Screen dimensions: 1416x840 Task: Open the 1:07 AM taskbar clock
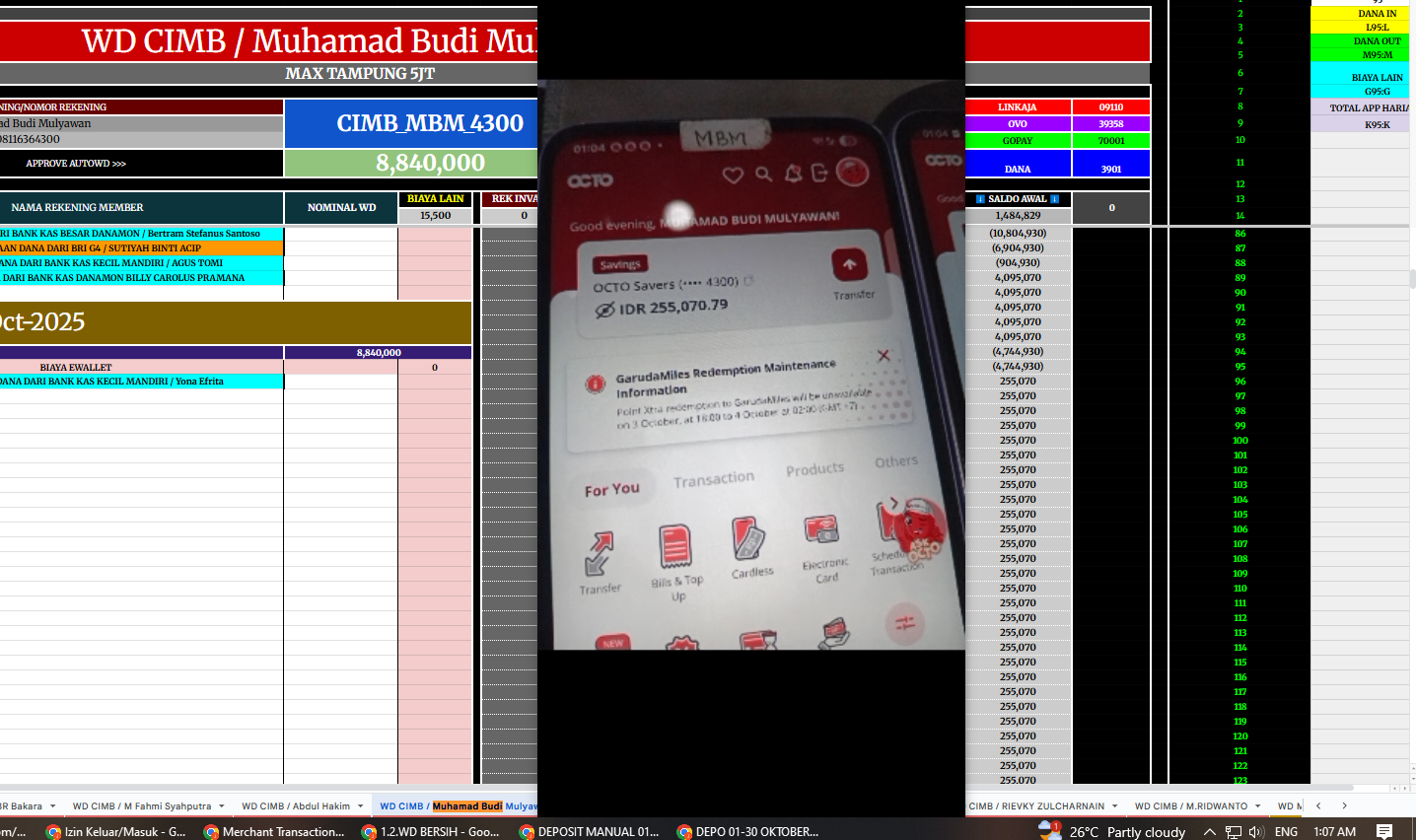point(1334,832)
